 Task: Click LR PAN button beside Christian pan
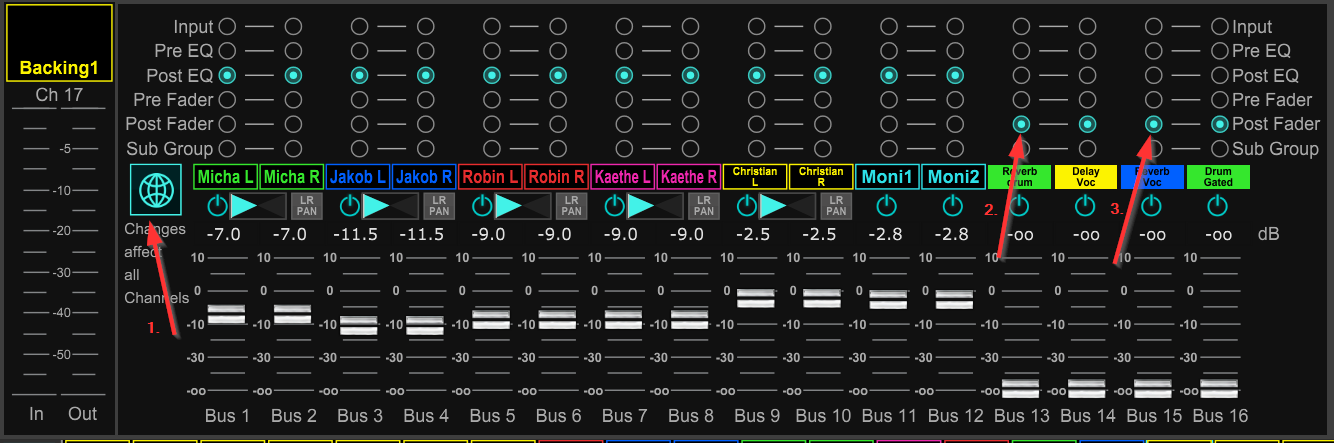click(x=836, y=206)
